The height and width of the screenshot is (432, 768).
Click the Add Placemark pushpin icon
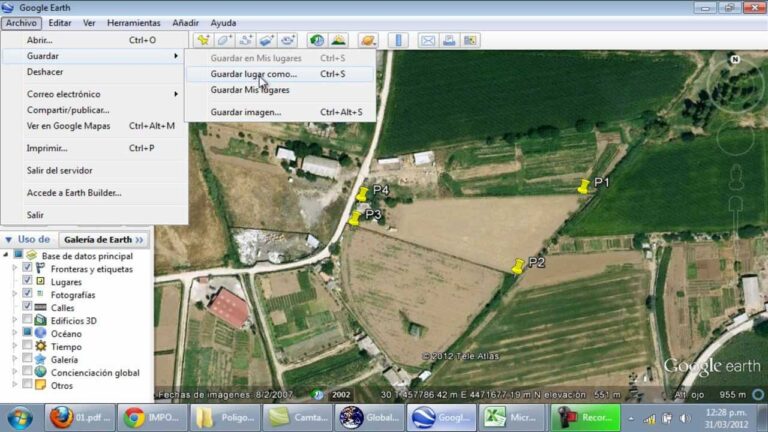pyautogui.click(x=203, y=40)
